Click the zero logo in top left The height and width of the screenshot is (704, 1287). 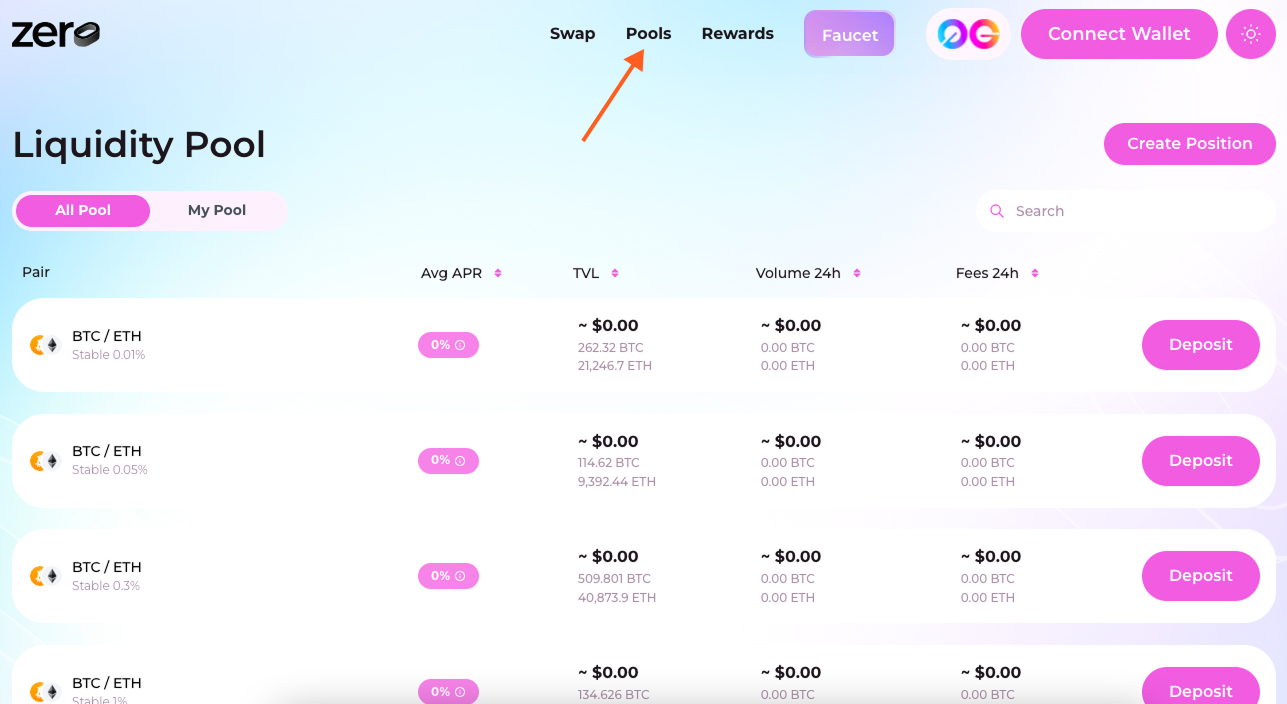click(55, 33)
